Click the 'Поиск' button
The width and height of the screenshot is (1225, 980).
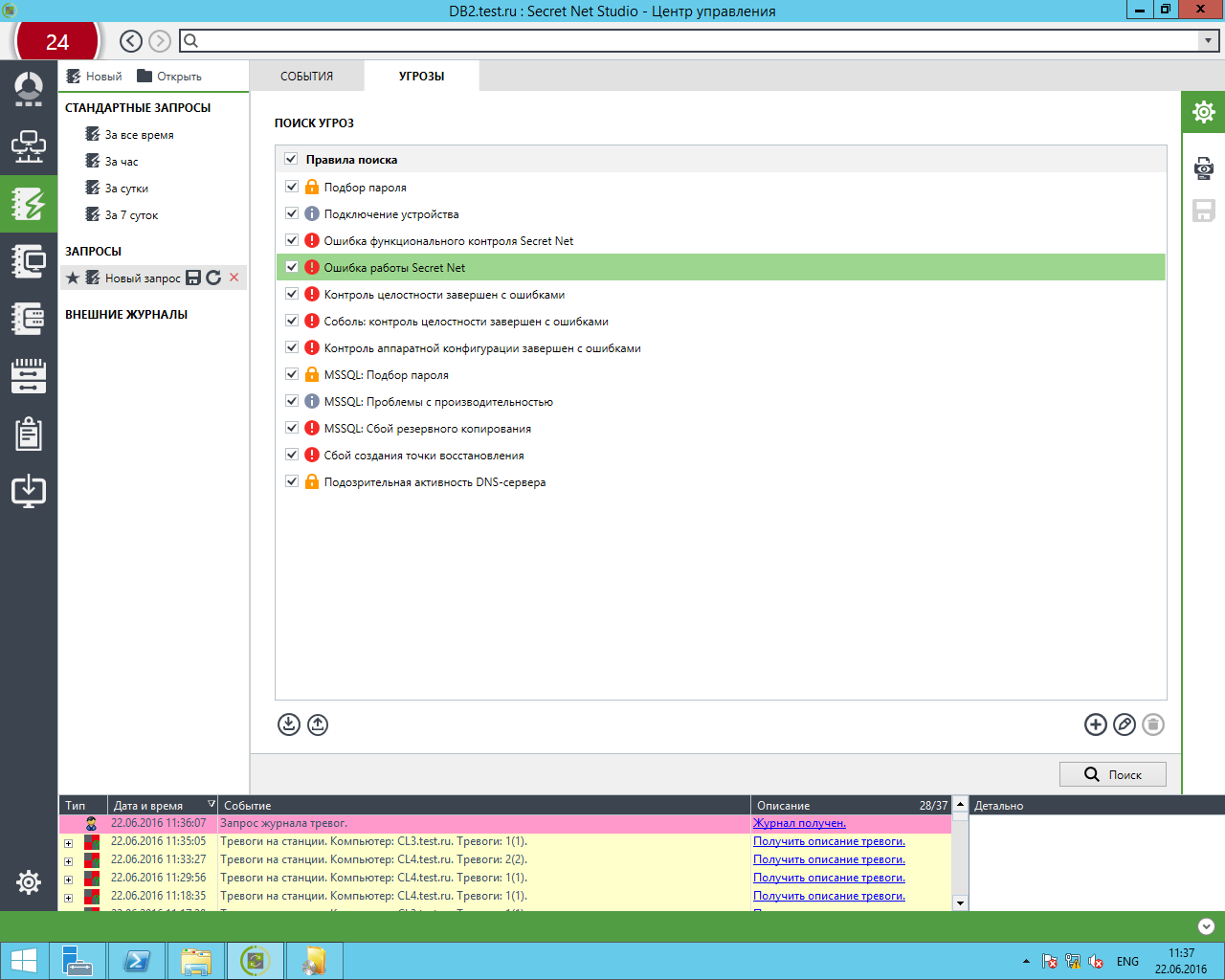click(x=1113, y=774)
